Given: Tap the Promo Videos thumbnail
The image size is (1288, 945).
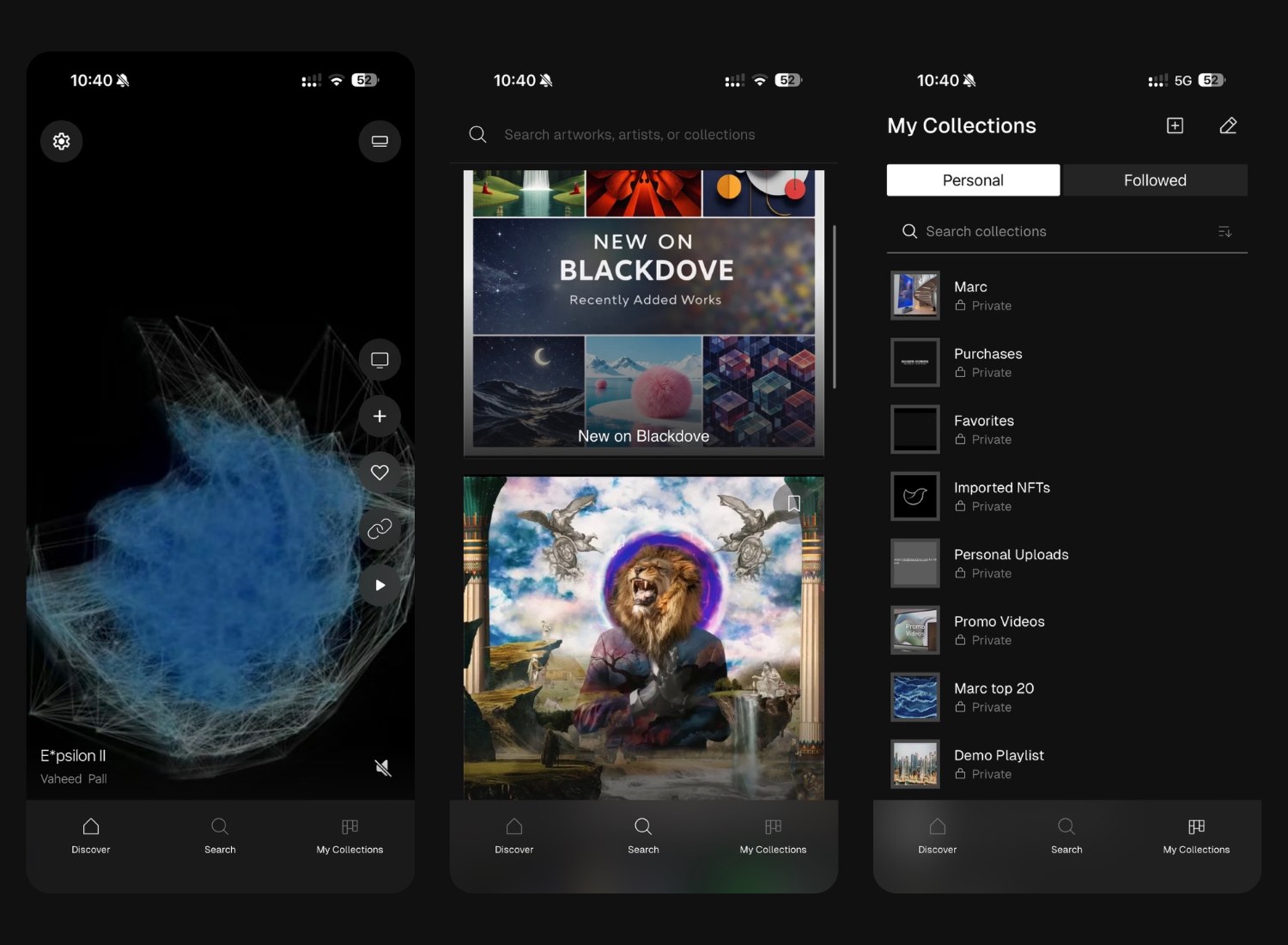Looking at the screenshot, I should 915,631.
